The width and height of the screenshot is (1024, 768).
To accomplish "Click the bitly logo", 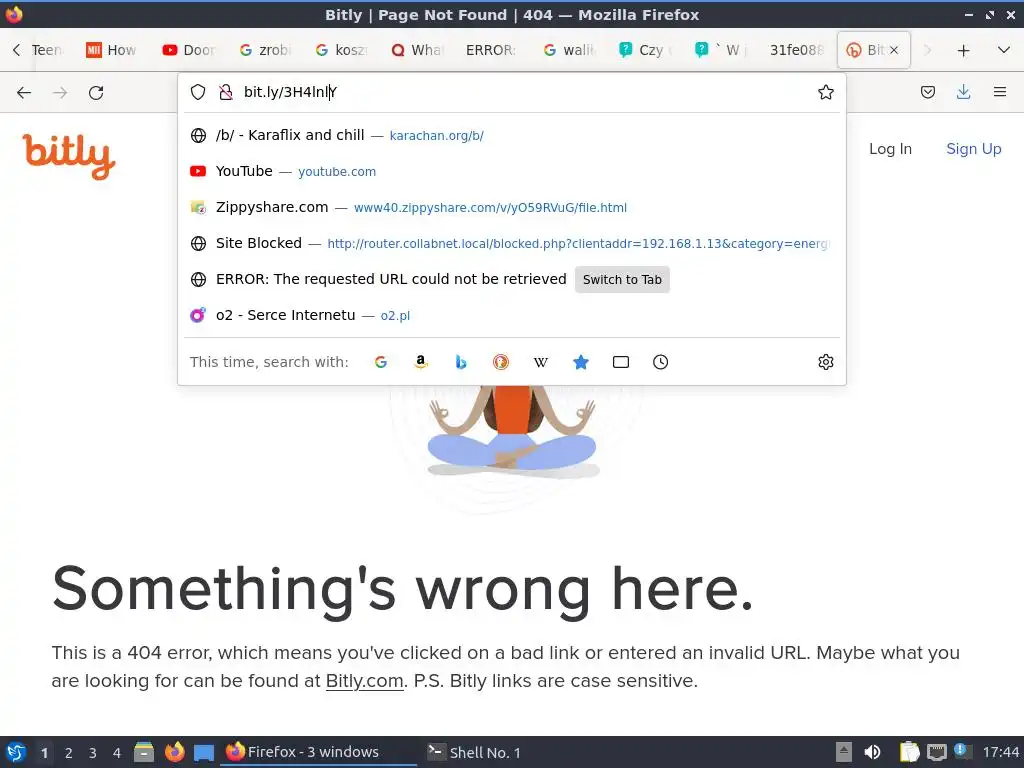I will 69,155.
